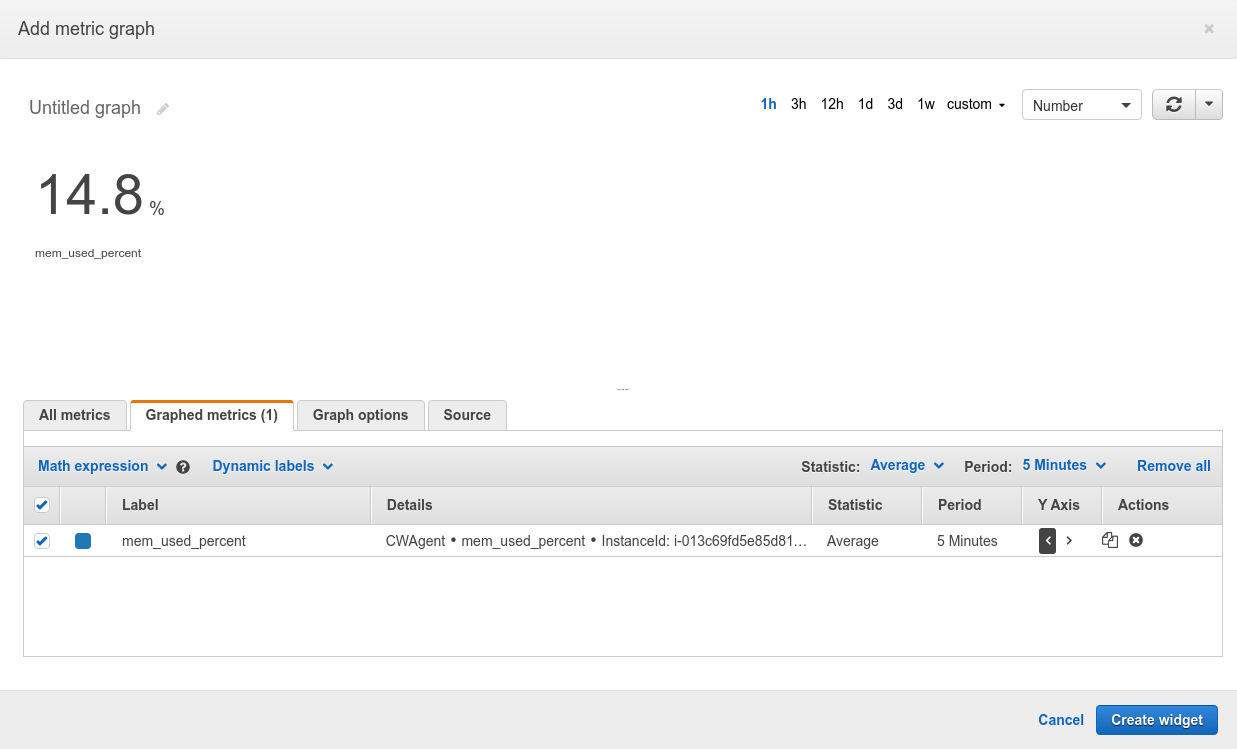Screen dimensions: 1237x749
Task: Remove mem_used_percent metric with x icon
Action: click(x=1136, y=540)
